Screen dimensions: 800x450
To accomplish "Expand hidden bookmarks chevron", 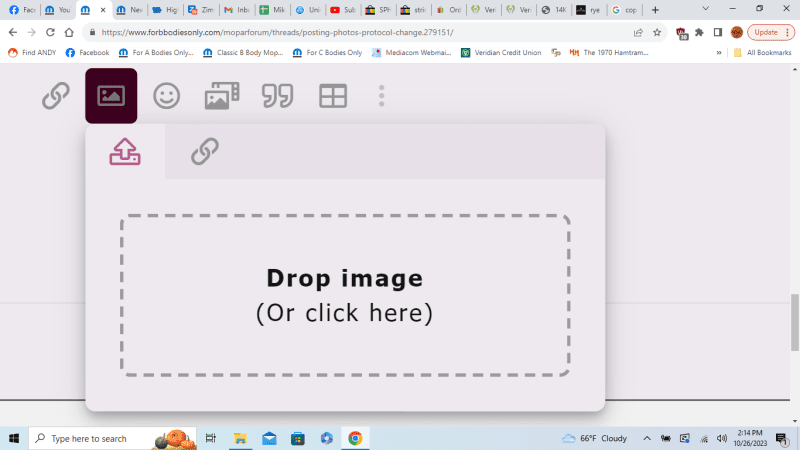I will (x=719, y=53).
